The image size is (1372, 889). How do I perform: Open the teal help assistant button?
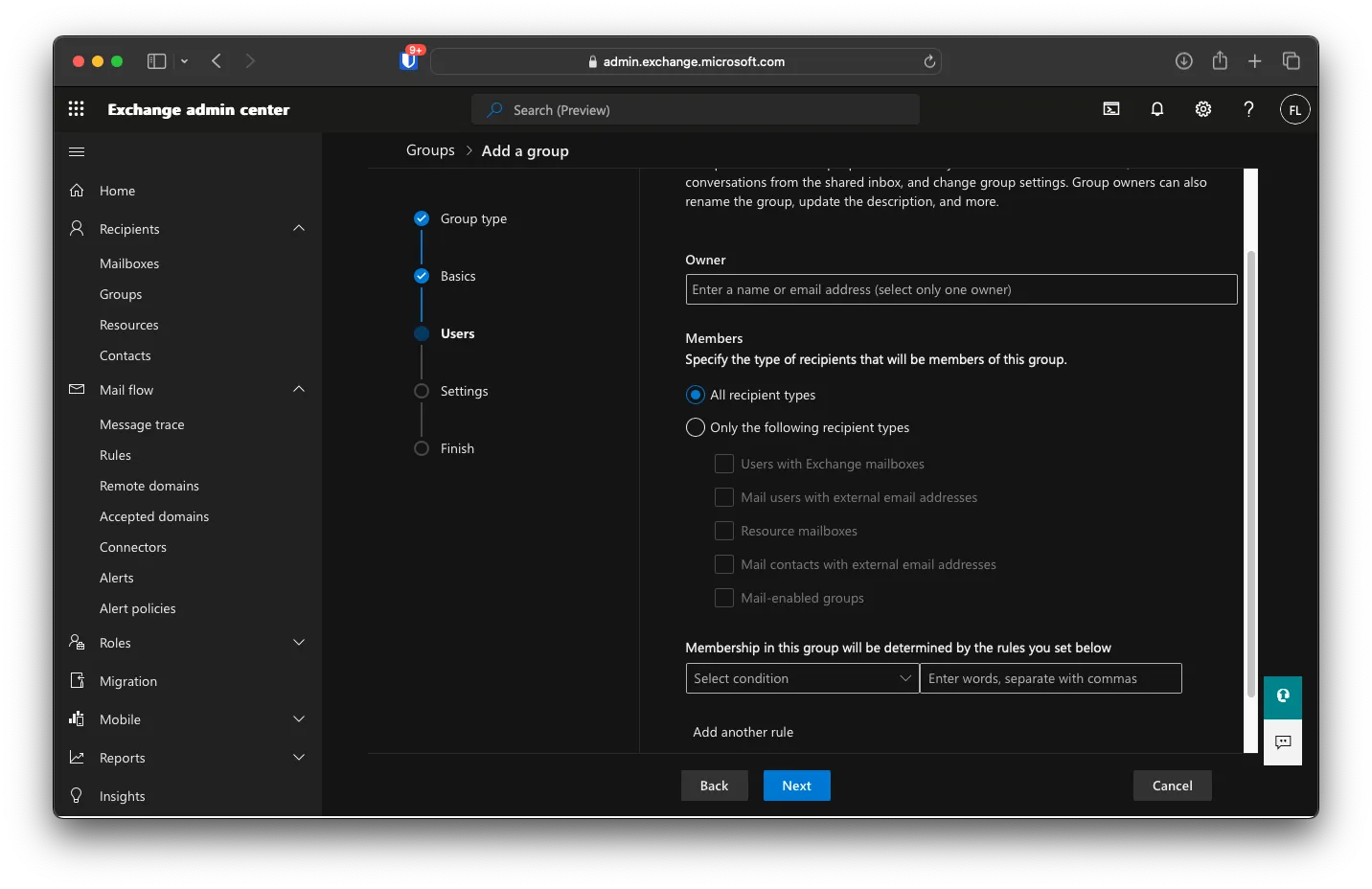click(1283, 696)
